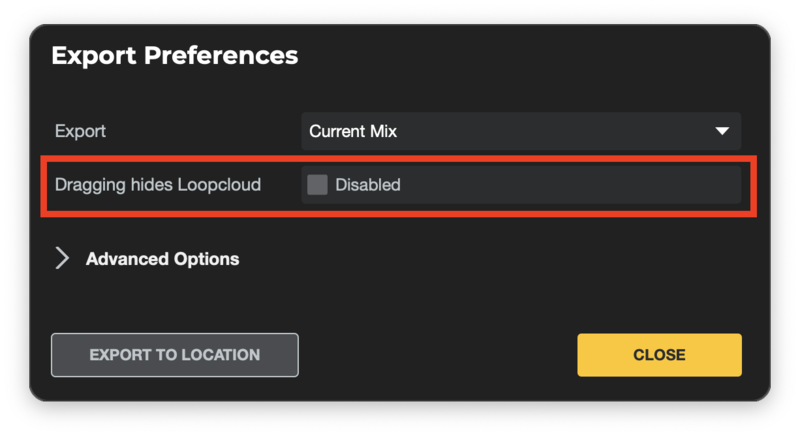This screenshot has width=800, height=436.
Task: Click the Disabled label beside the checkbox
Action: [368, 185]
